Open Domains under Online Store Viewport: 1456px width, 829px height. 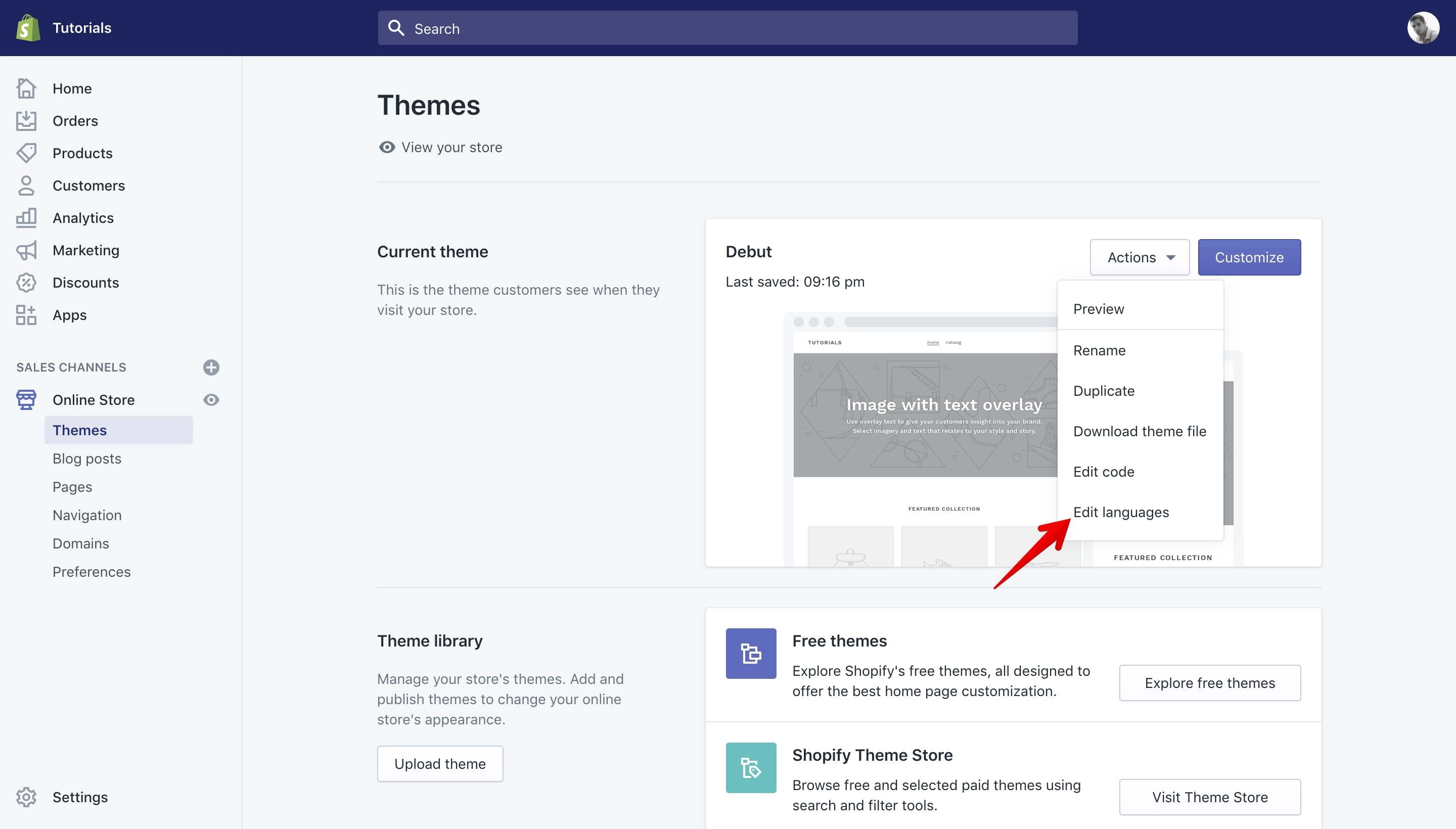click(81, 544)
